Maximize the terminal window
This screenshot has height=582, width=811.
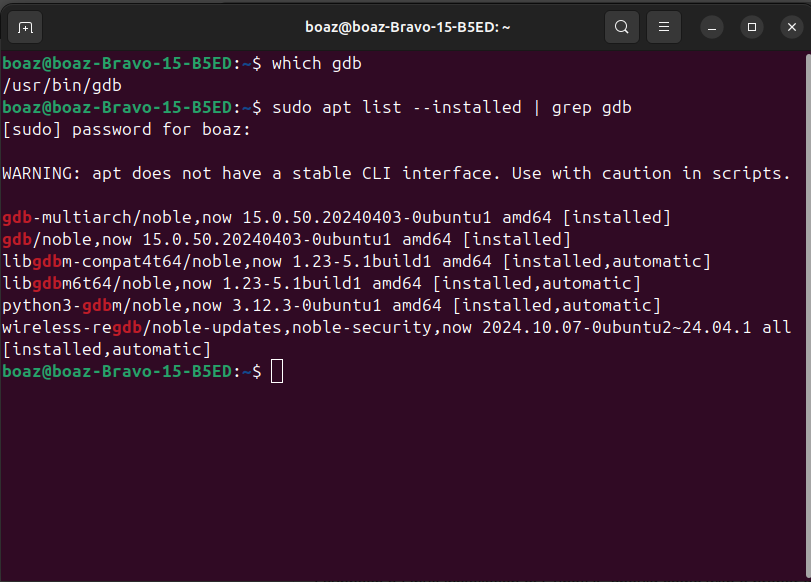point(751,27)
